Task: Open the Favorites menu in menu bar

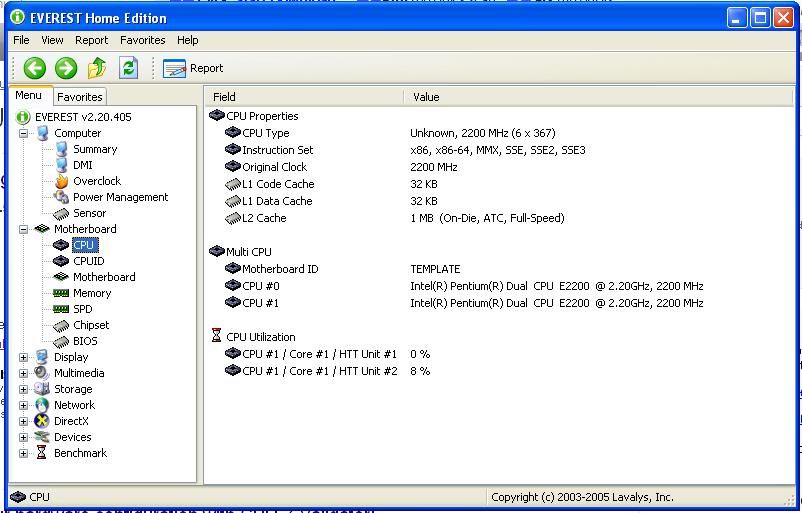Action: (143, 40)
